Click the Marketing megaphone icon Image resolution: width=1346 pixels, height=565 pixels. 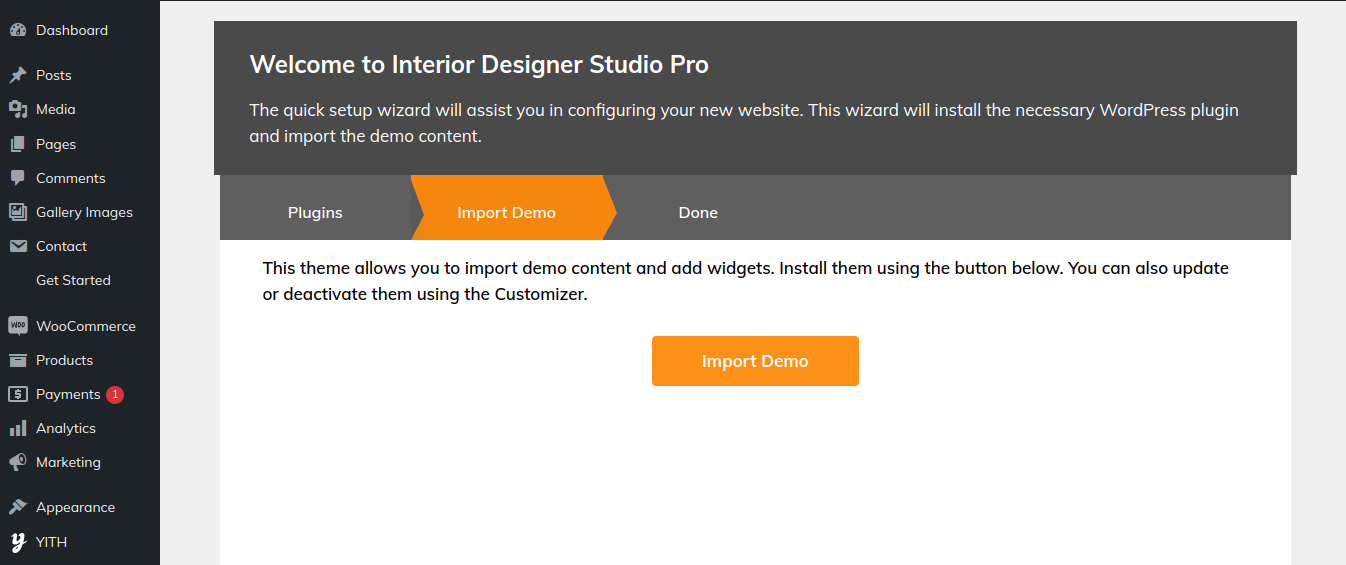coord(18,462)
